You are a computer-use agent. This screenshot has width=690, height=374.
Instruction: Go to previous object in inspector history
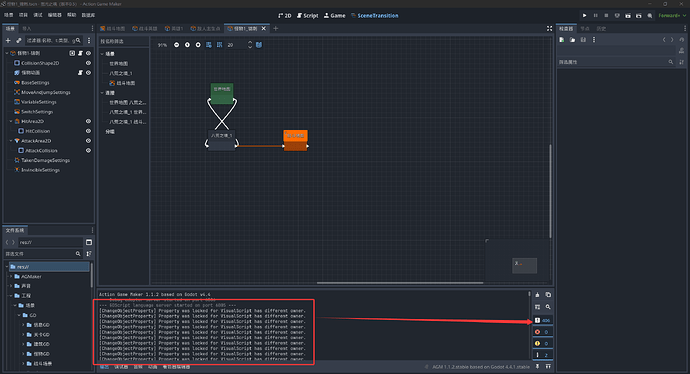point(664,40)
